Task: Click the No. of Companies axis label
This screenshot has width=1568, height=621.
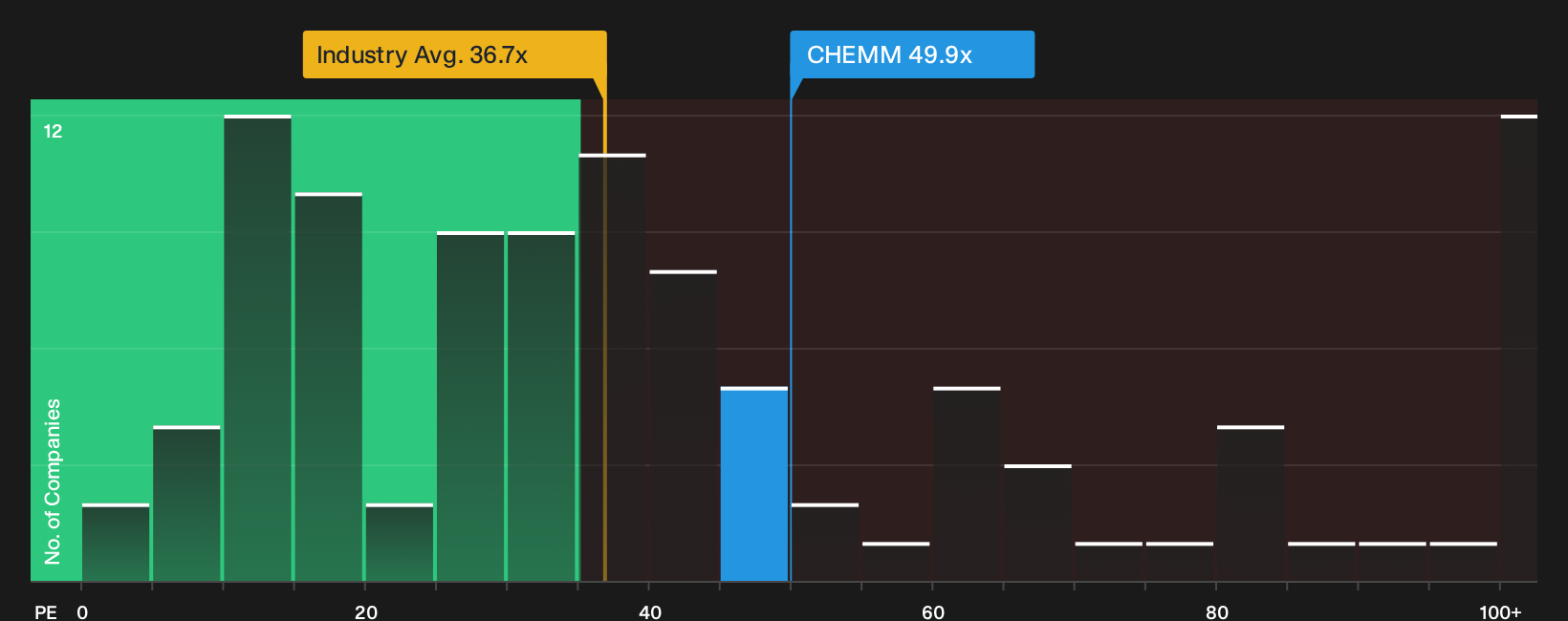Action: click(x=53, y=481)
